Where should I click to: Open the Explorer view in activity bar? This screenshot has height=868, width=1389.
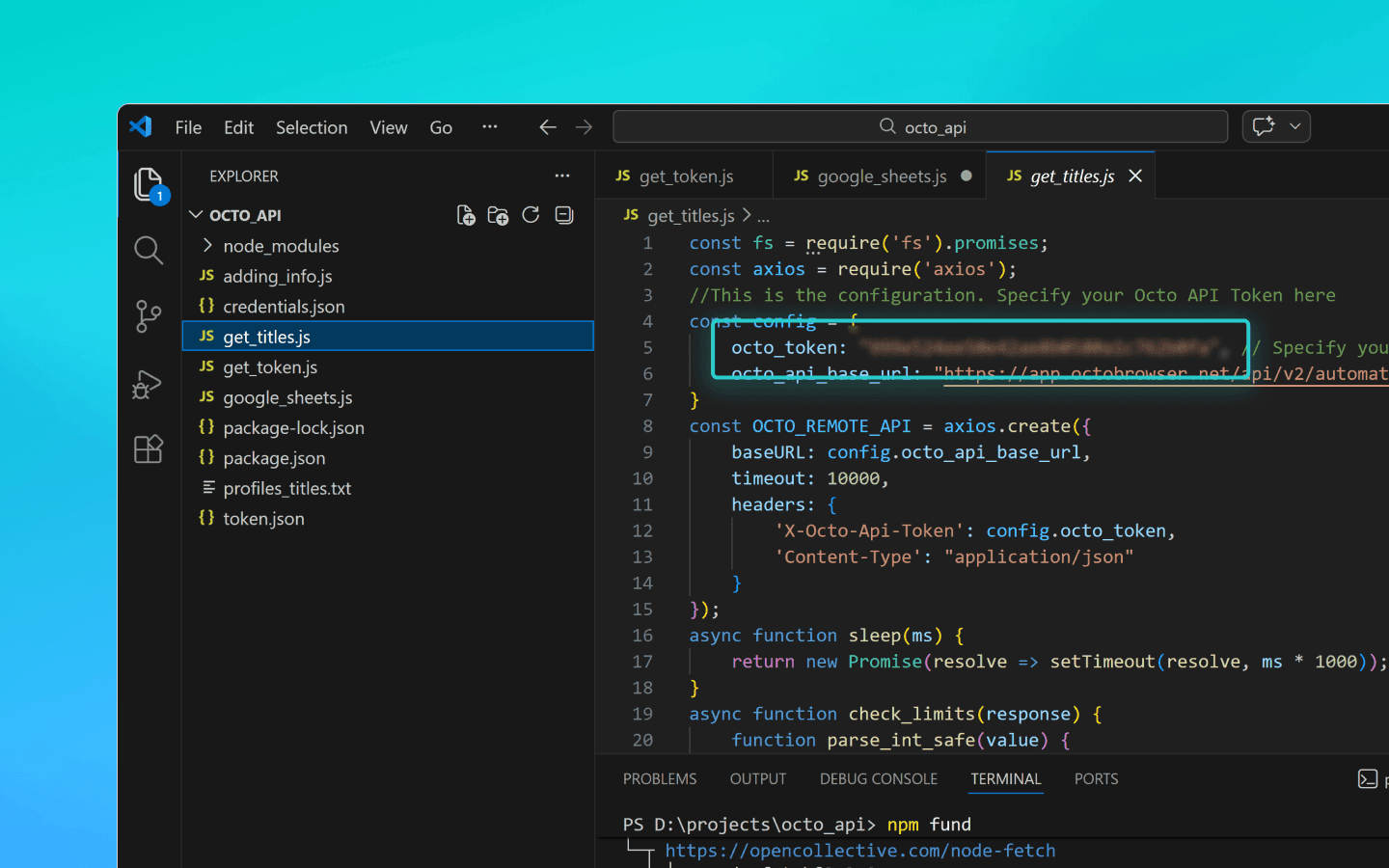coord(148,184)
